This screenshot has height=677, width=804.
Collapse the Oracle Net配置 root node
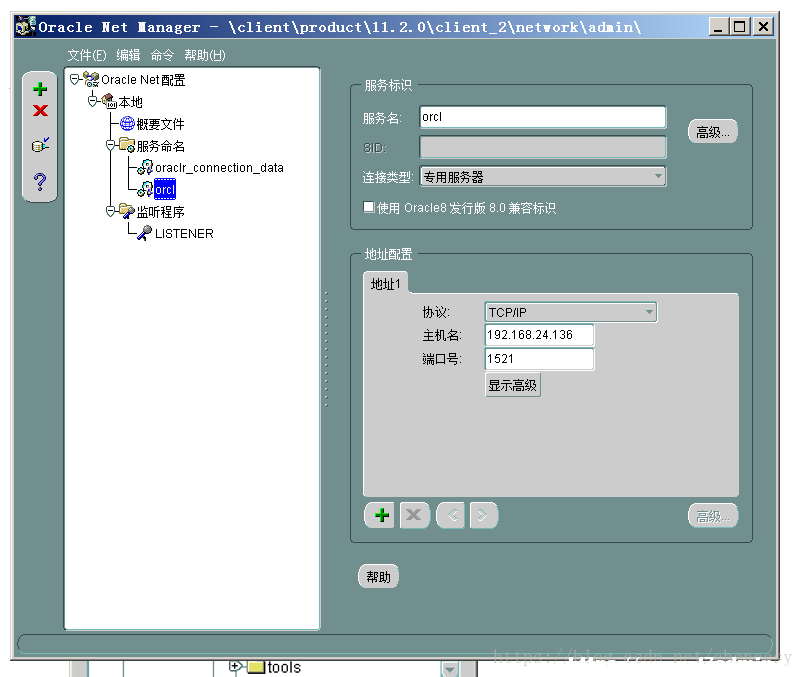(x=75, y=79)
